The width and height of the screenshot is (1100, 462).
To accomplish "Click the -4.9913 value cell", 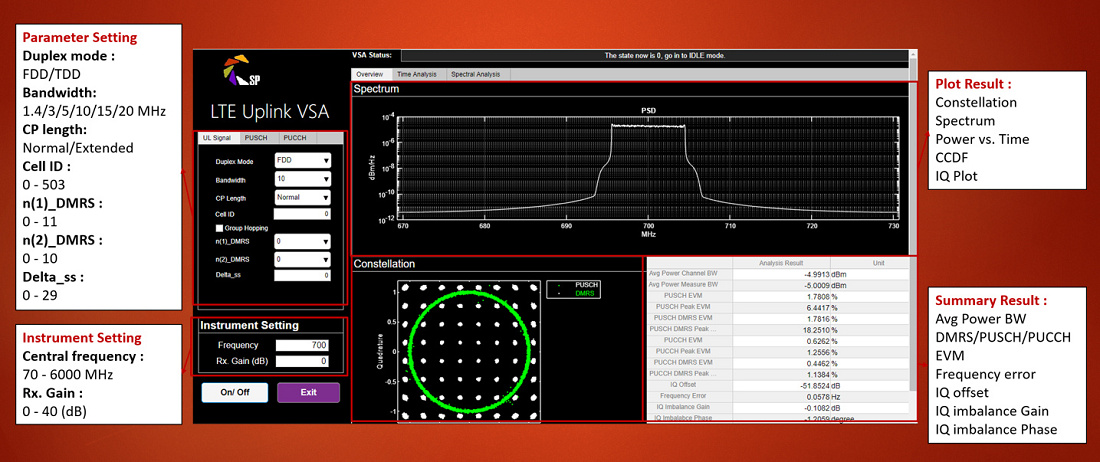I will pyautogui.click(x=781, y=275).
